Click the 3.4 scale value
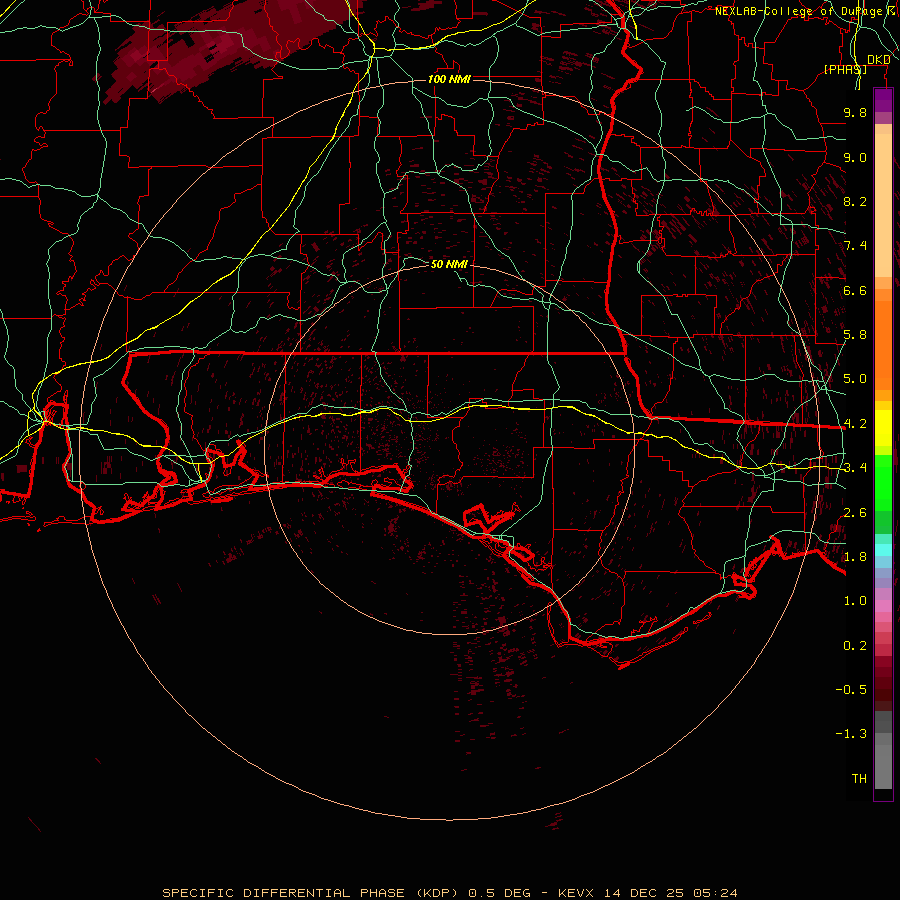The width and height of the screenshot is (900, 900). [855, 468]
